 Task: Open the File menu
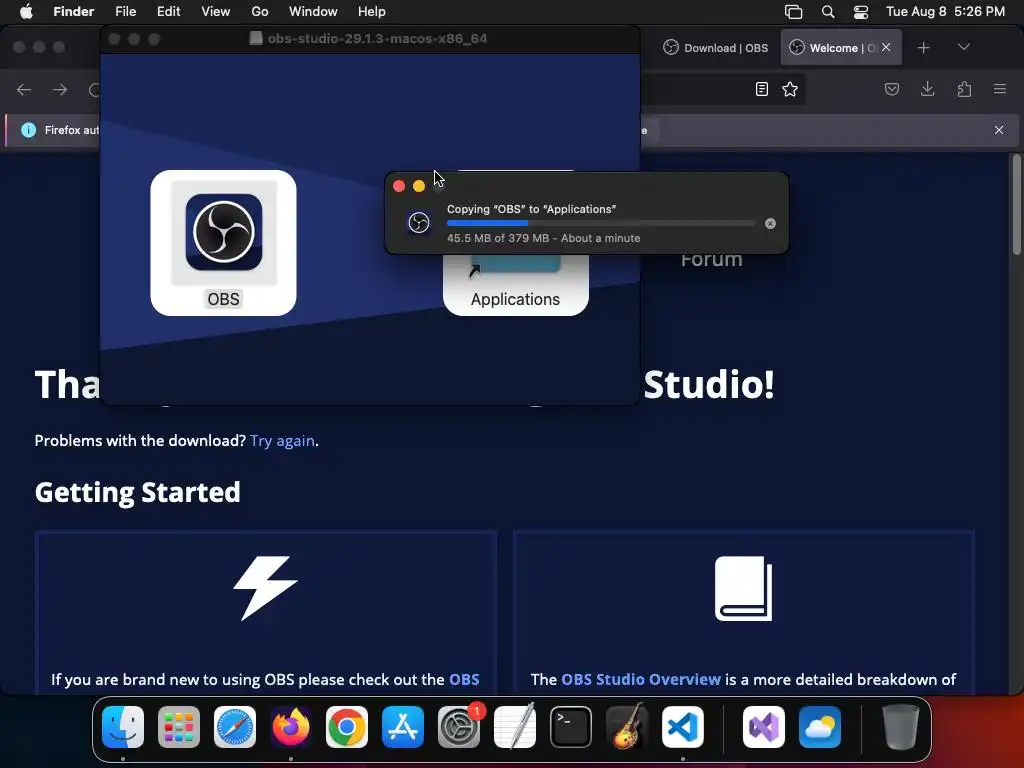(x=125, y=12)
